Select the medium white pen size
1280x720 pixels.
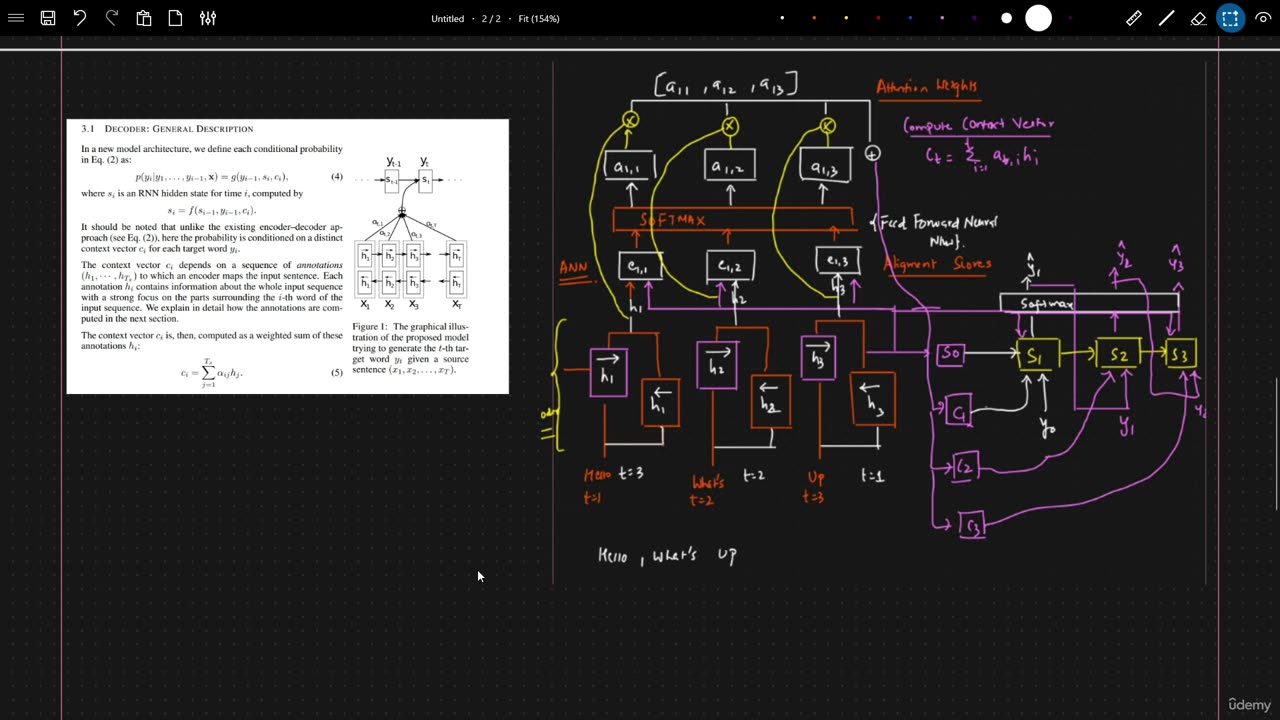(x=1006, y=18)
